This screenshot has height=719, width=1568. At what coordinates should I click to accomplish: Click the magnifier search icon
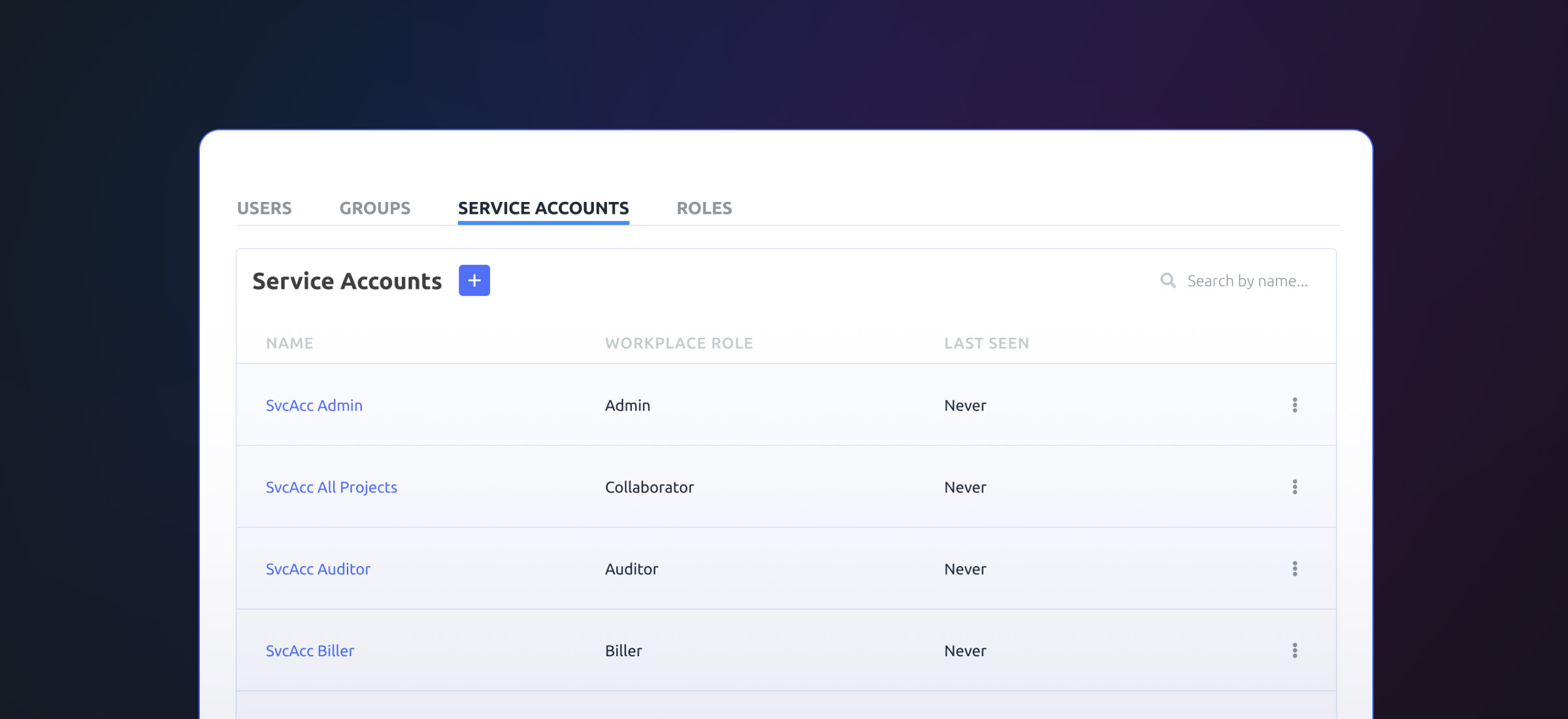[1168, 280]
